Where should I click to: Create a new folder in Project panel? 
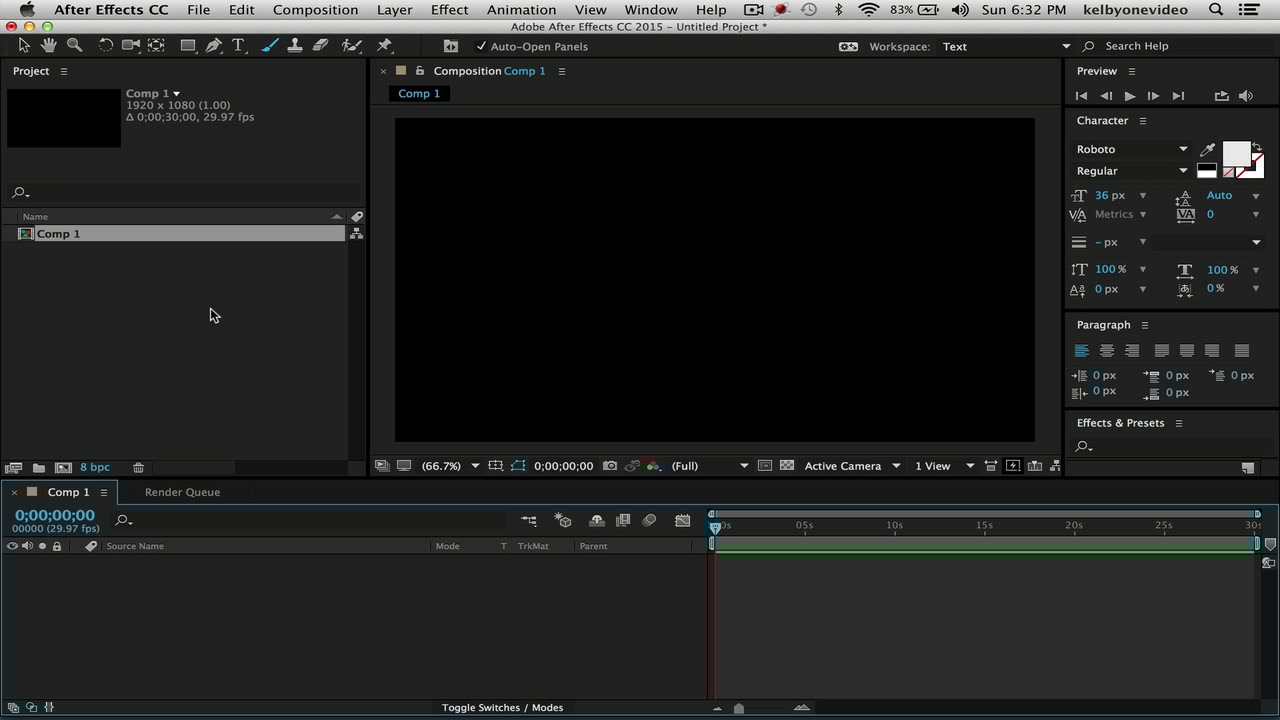[x=38, y=467]
